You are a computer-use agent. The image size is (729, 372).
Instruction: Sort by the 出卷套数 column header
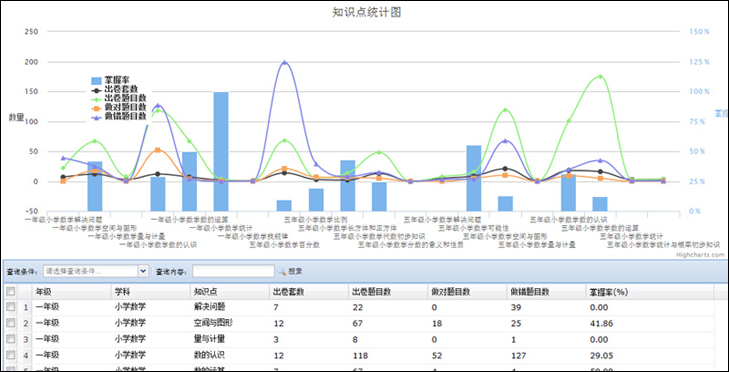309,292
